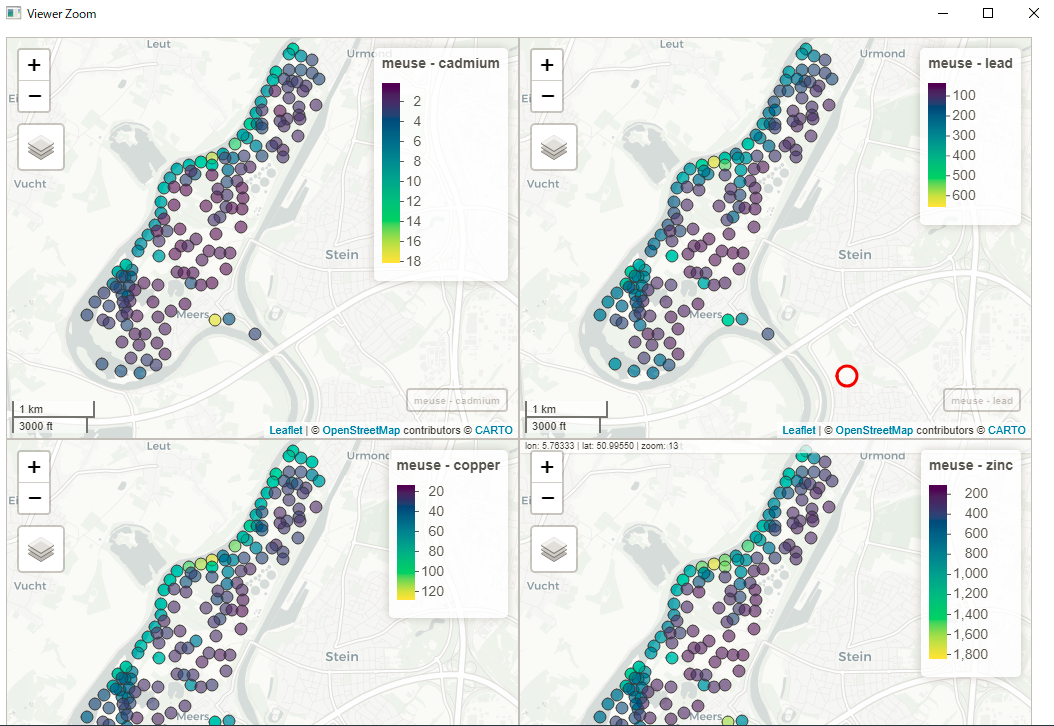This screenshot has width=1054, height=726.
Task: Open layers control on lead map
Action: (x=553, y=148)
